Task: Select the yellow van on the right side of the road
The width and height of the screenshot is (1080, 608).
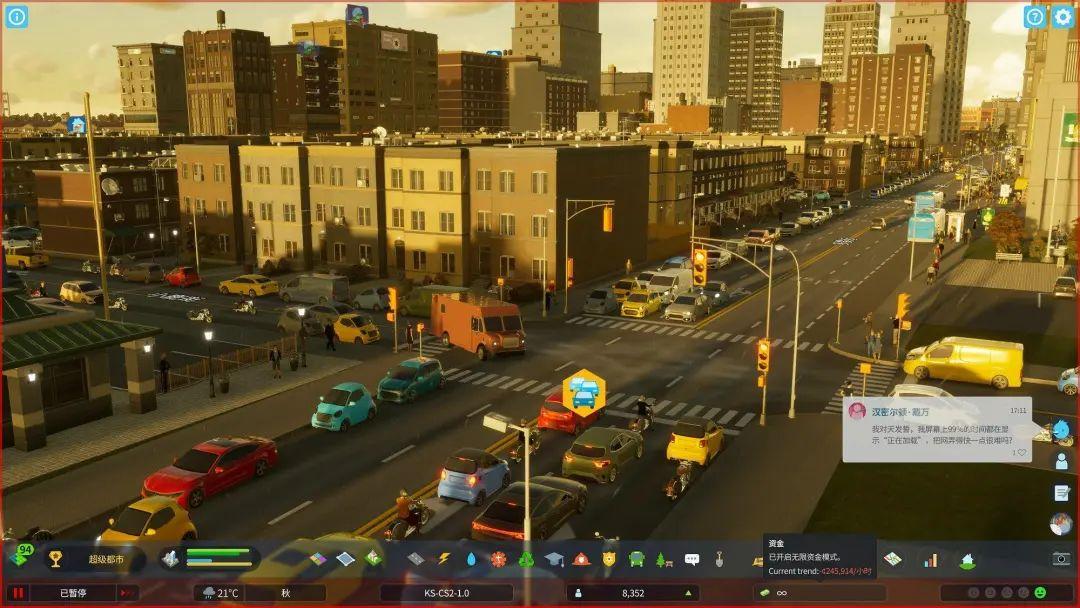Action: (x=964, y=362)
